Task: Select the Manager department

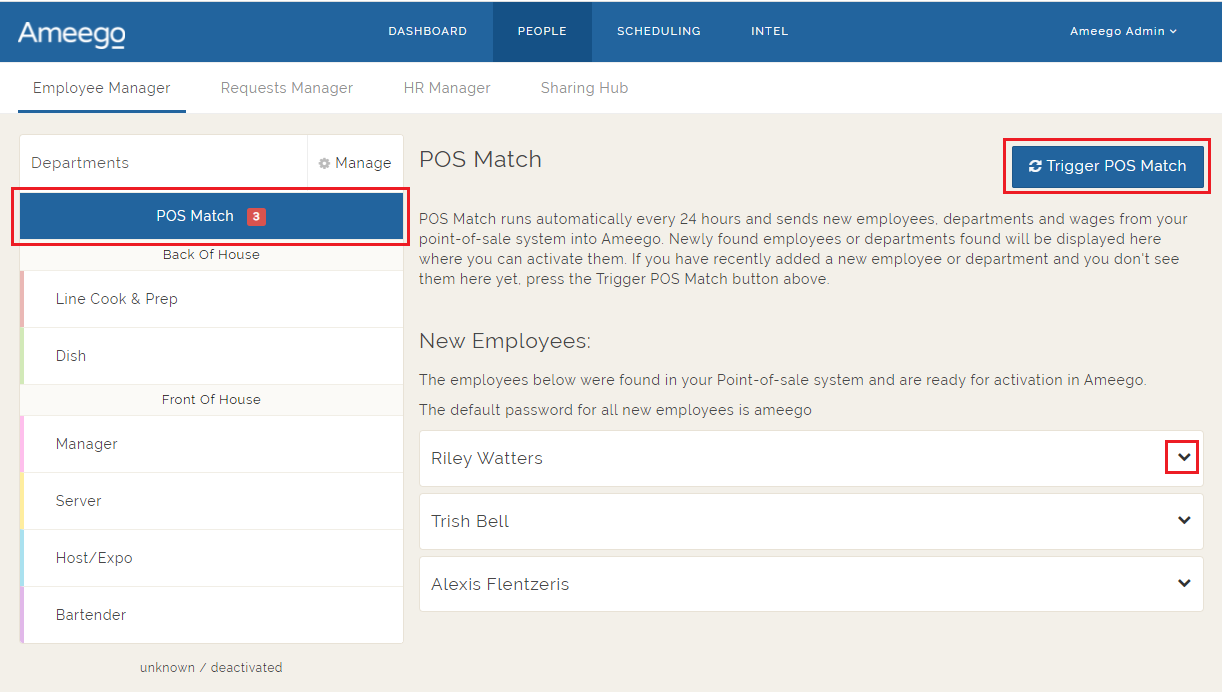Action: 211,444
